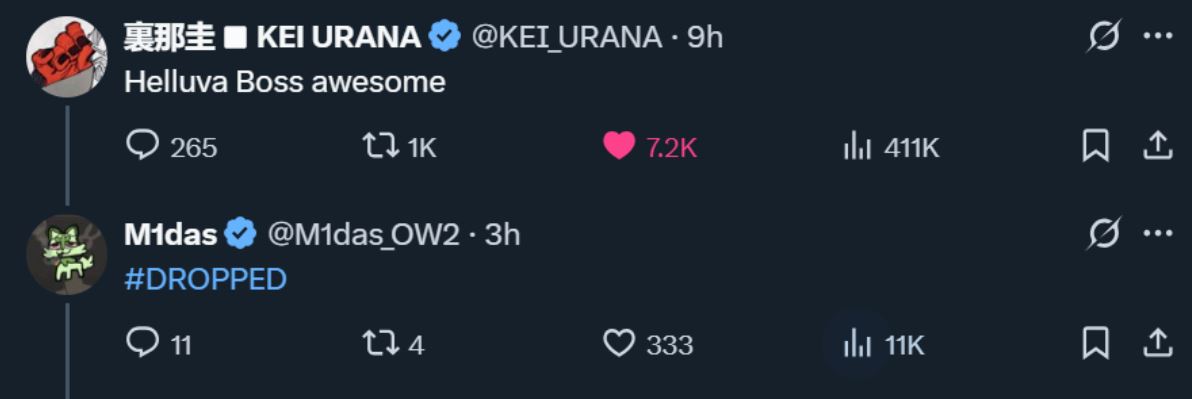Open the @KEI_URANA handle link
1192x399 pixels.
(x=567, y=36)
